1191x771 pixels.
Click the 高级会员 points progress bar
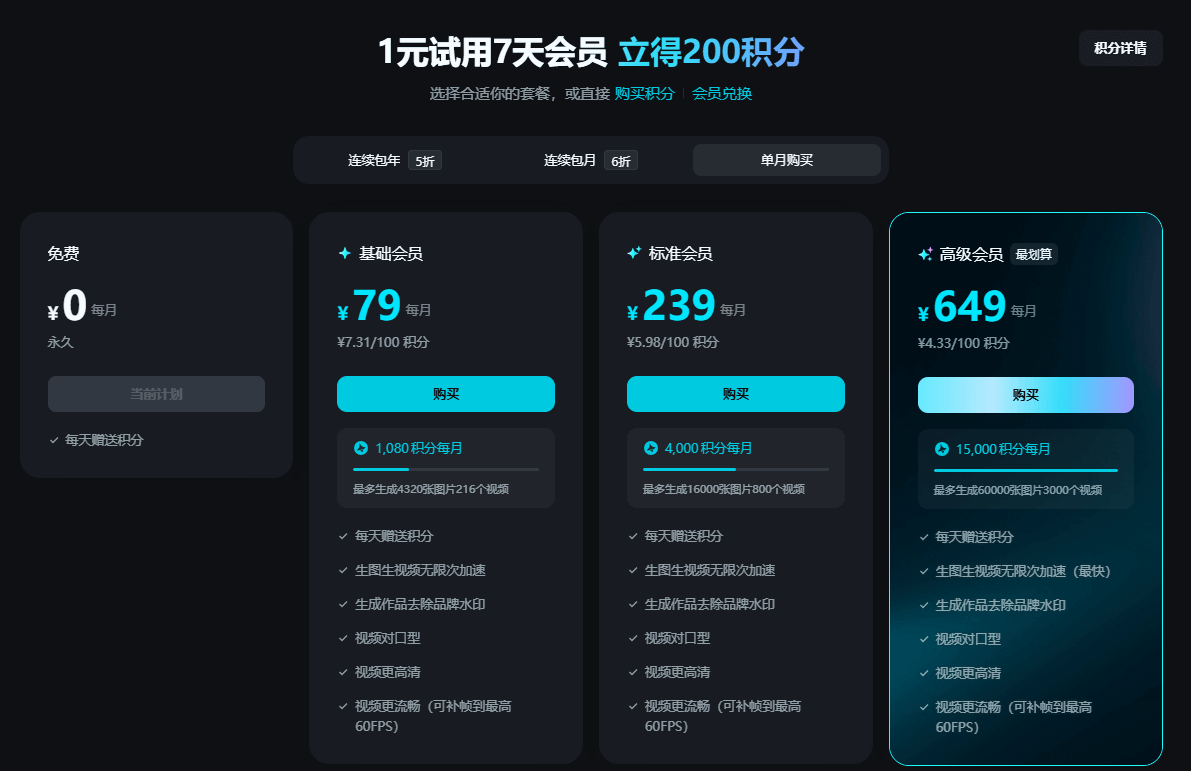[x=1025, y=470]
